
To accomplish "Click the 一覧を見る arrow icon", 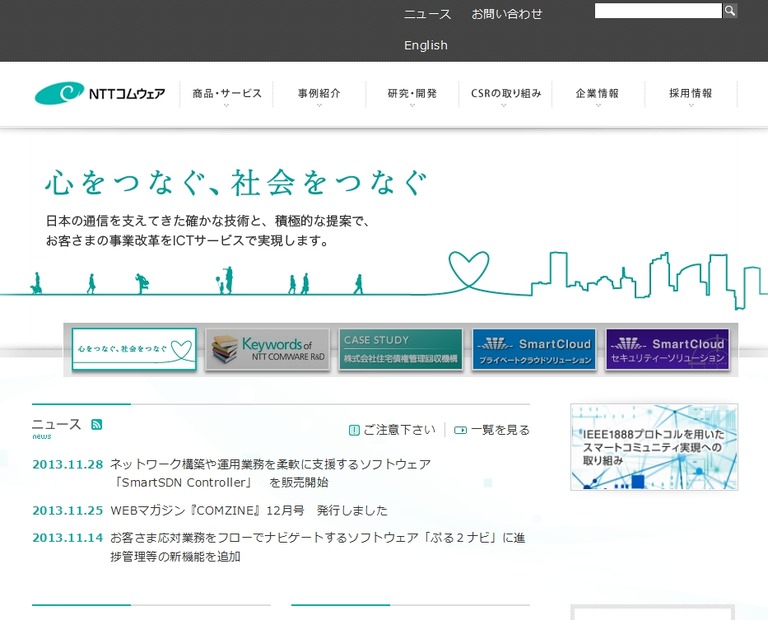I will click(x=460, y=430).
